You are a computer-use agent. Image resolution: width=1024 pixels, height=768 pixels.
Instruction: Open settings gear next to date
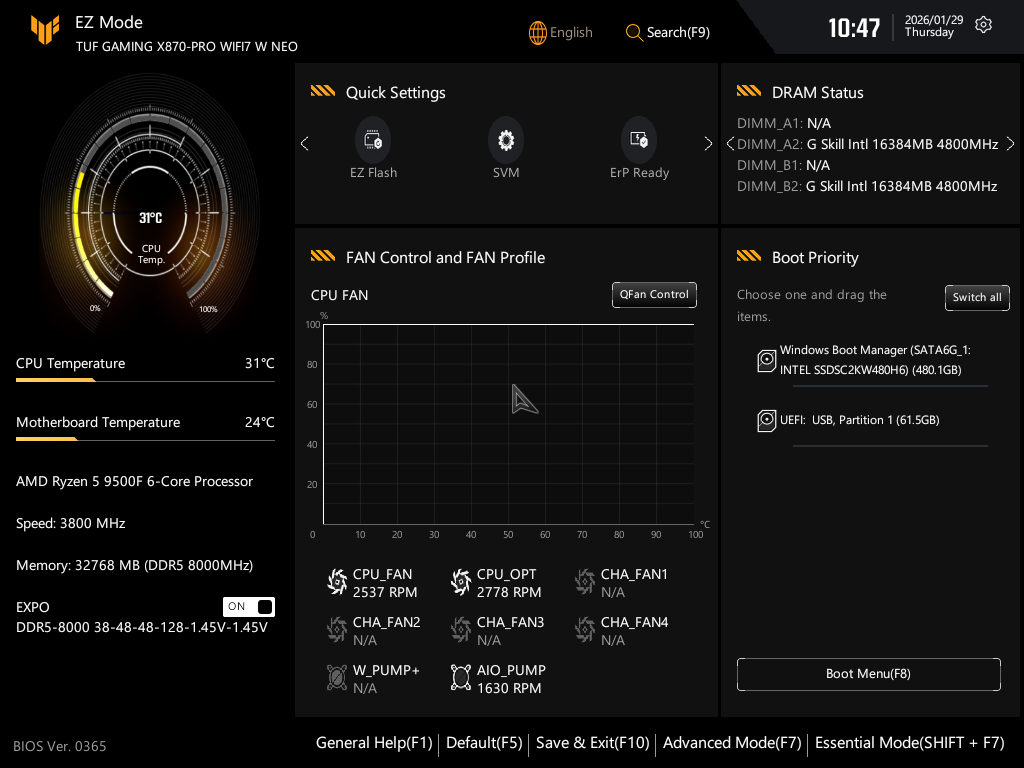[x=983, y=25]
